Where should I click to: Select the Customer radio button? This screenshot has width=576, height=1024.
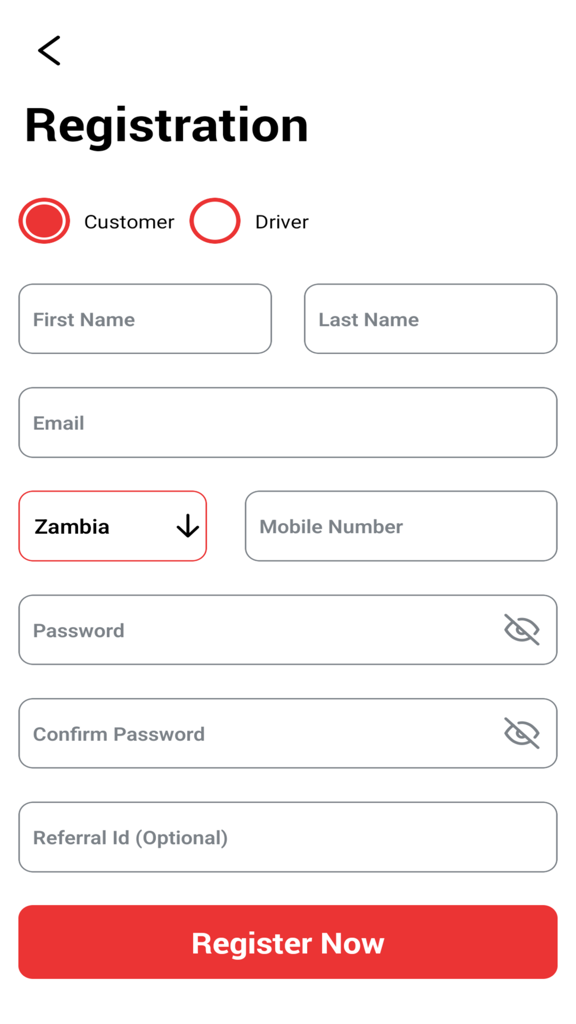point(43,220)
